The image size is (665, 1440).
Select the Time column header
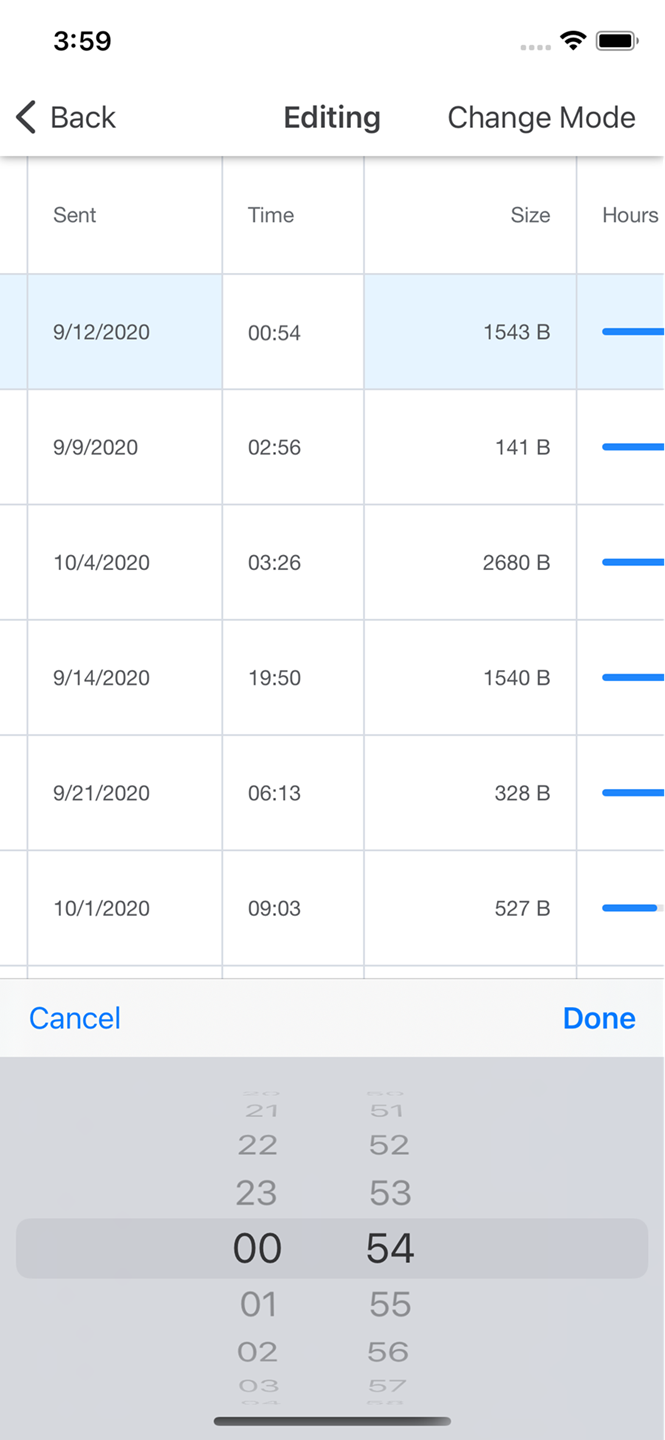(x=271, y=215)
